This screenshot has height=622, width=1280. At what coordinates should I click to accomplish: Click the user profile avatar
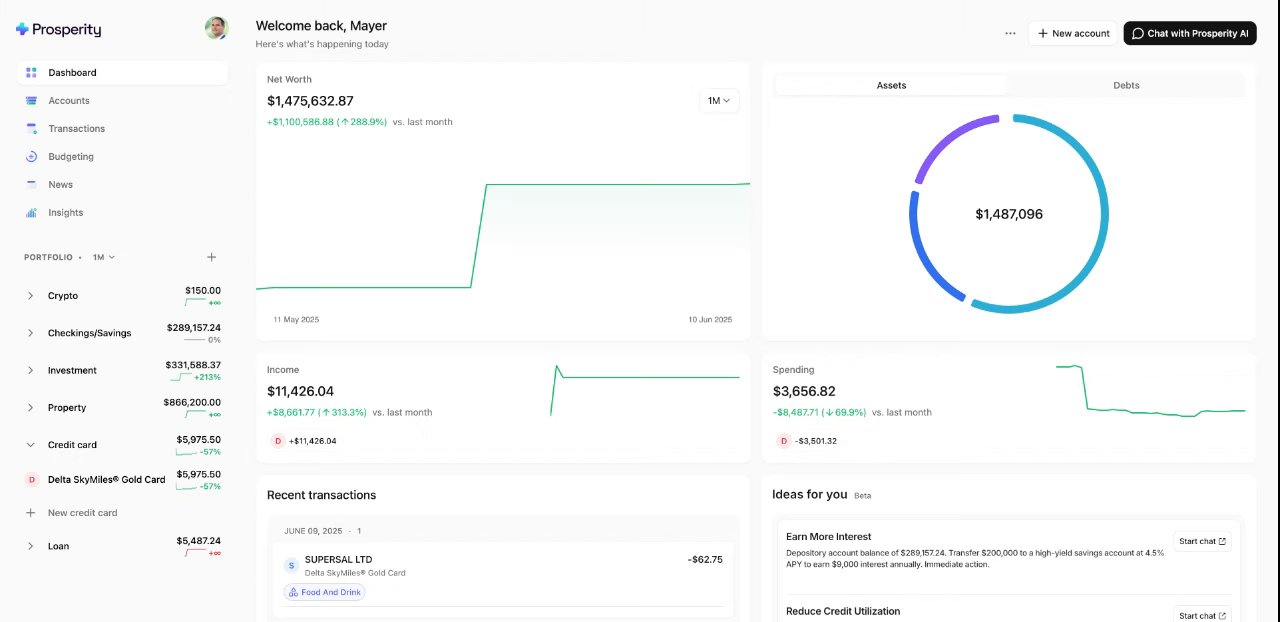pyautogui.click(x=216, y=28)
